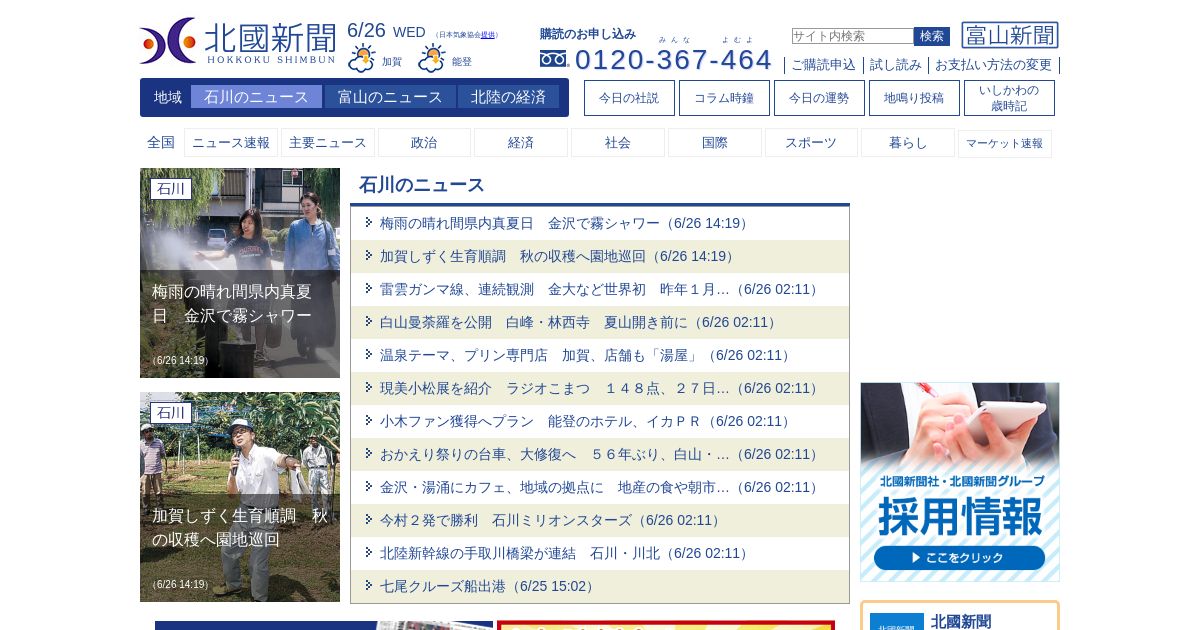Go to 社会 category
The height and width of the screenshot is (630, 1200).
pyautogui.click(x=618, y=143)
